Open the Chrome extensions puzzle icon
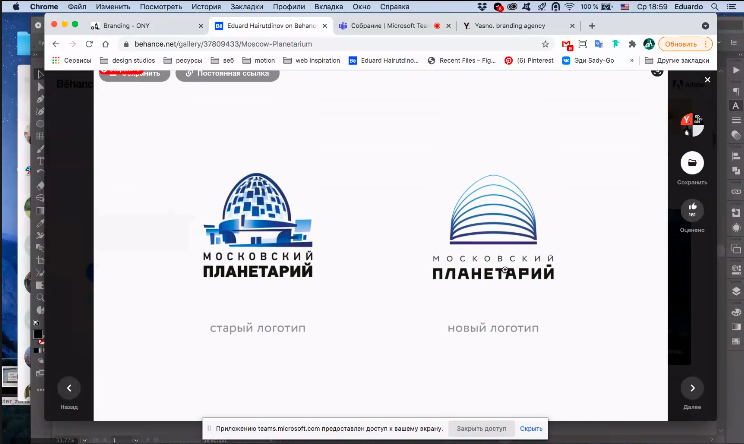This screenshot has height=444, width=744. coord(632,44)
